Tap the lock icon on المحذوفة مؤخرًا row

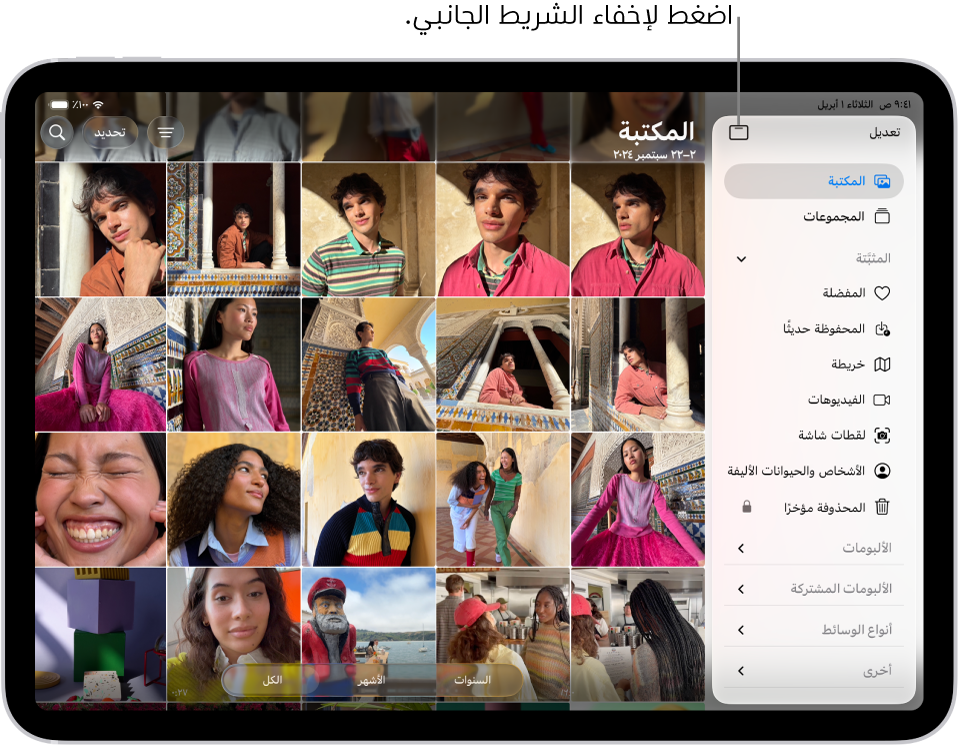[746, 507]
